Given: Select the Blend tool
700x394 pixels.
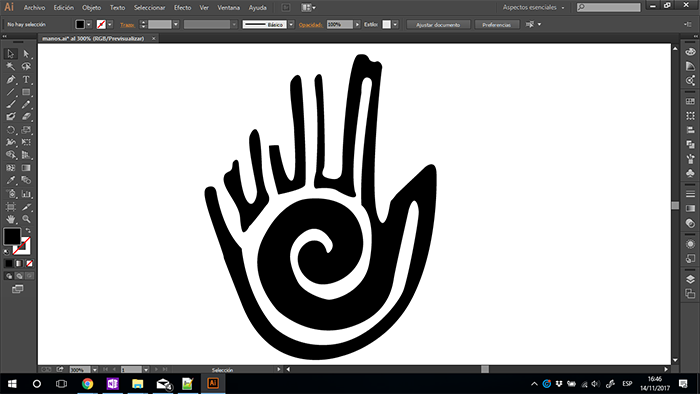Looking at the screenshot, I should pyautogui.click(x=26, y=180).
